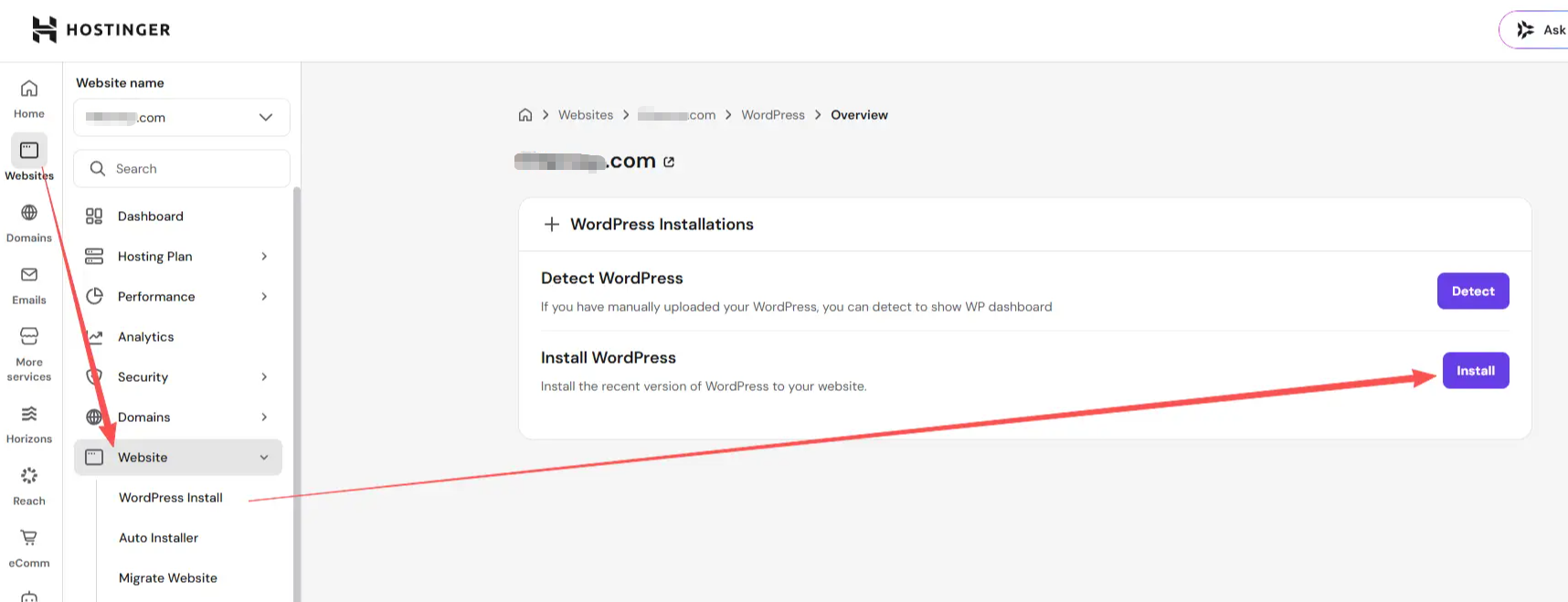The width and height of the screenshot is (1568, 602).
Task: Open the Emails envelope icon
Action: click(29, 275)
